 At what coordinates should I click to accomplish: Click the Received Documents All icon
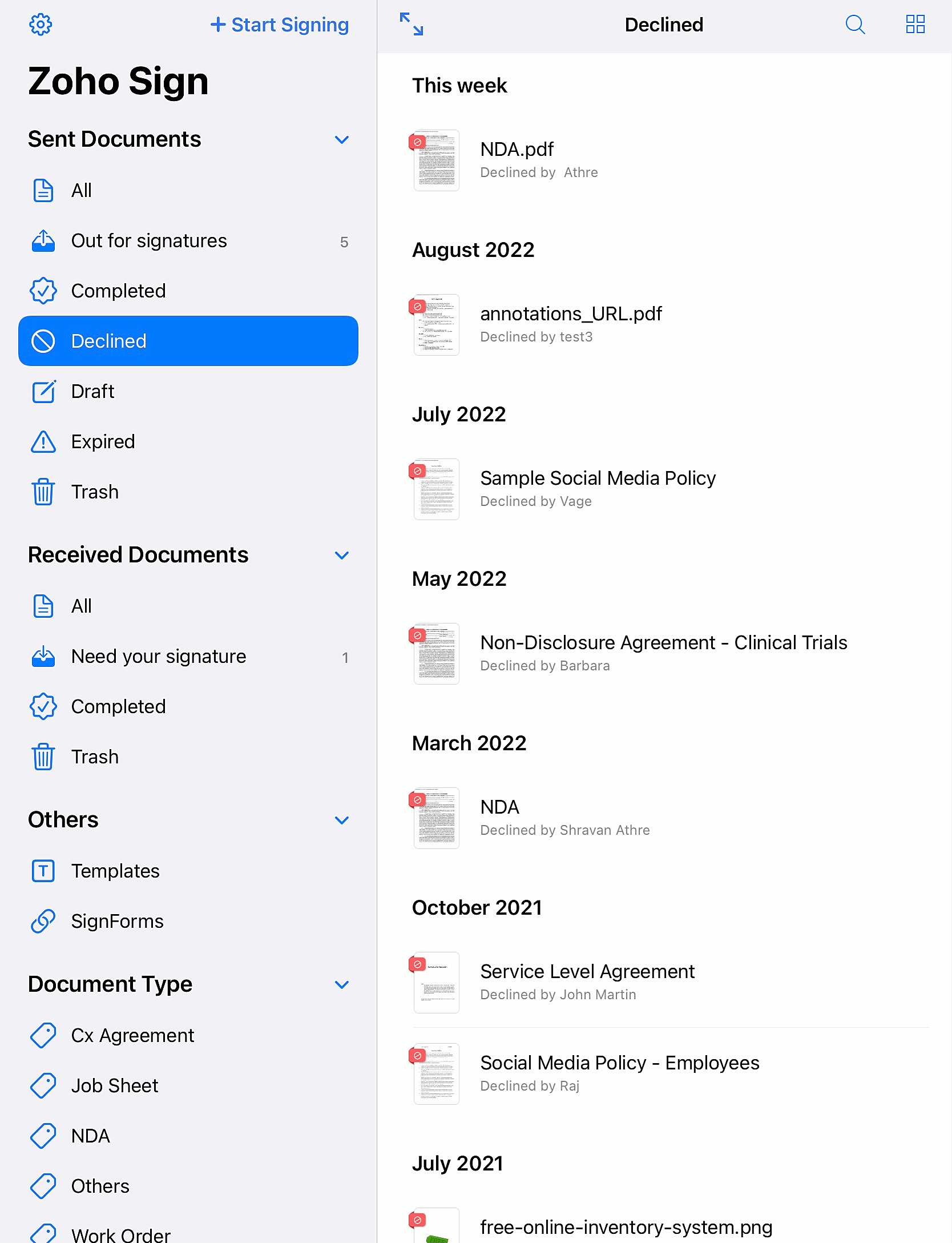(x=43, y=606)
